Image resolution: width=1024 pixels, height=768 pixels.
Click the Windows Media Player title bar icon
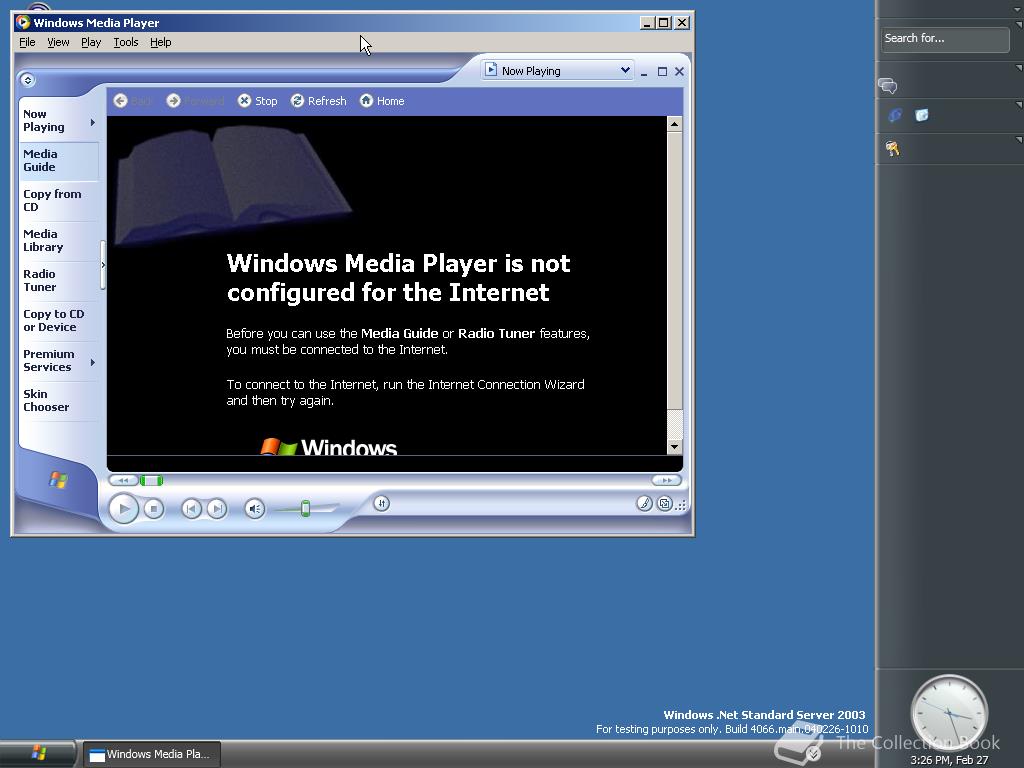click(x=23, y=22)
